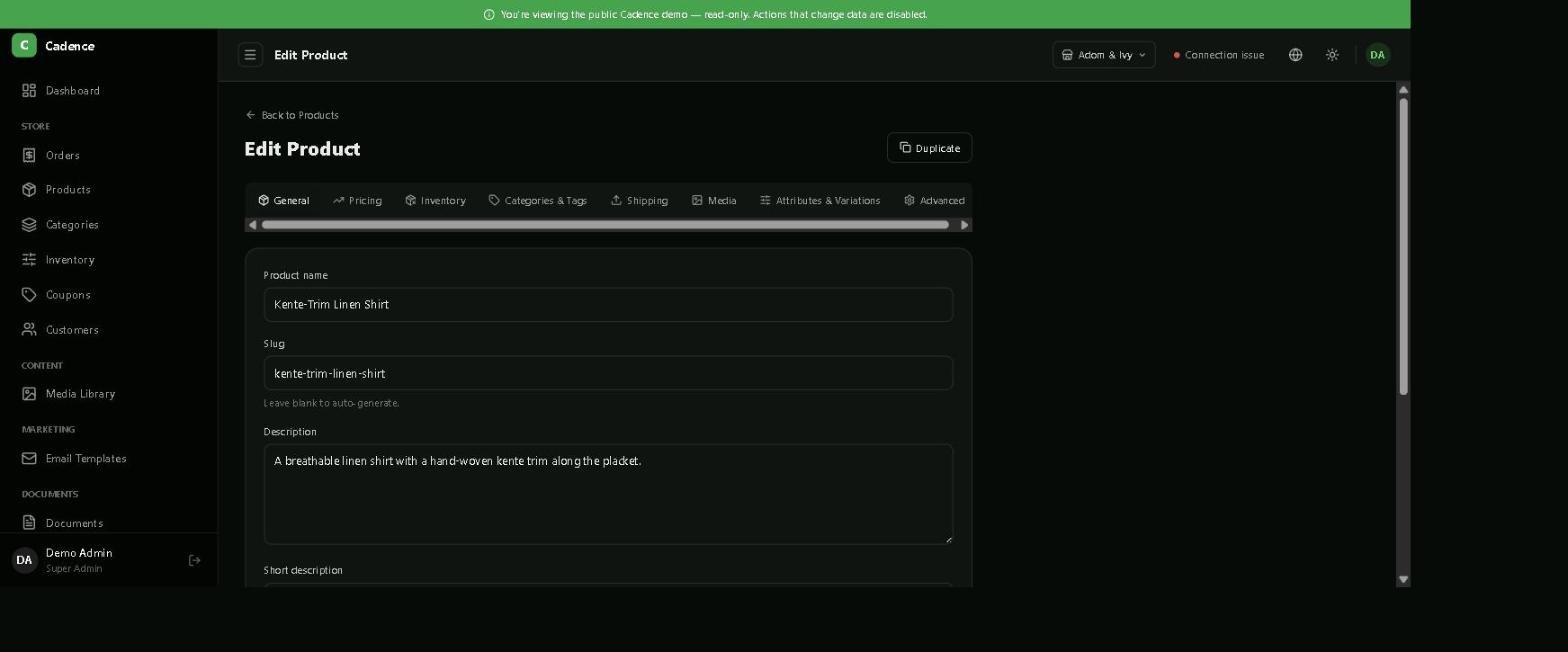Click the Description textarea resize handle
The image size is (1568, 652).
[x=947, y=539]
